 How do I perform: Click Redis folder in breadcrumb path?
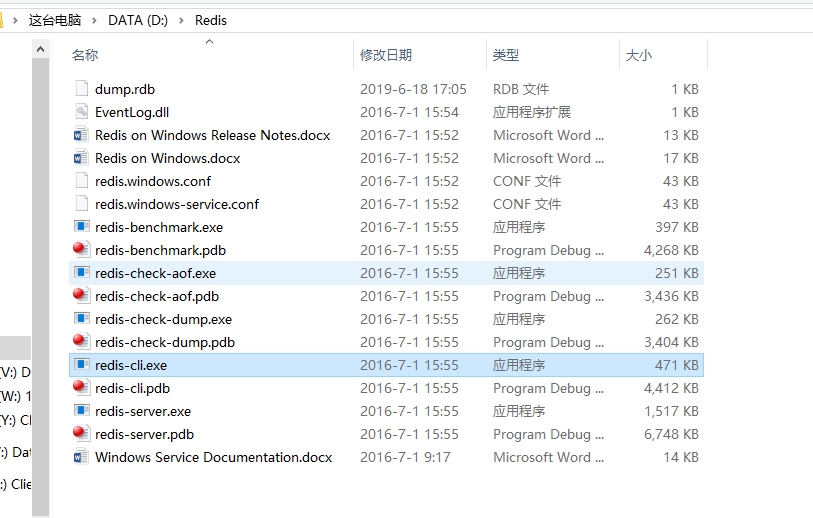[x=211, y=20]
